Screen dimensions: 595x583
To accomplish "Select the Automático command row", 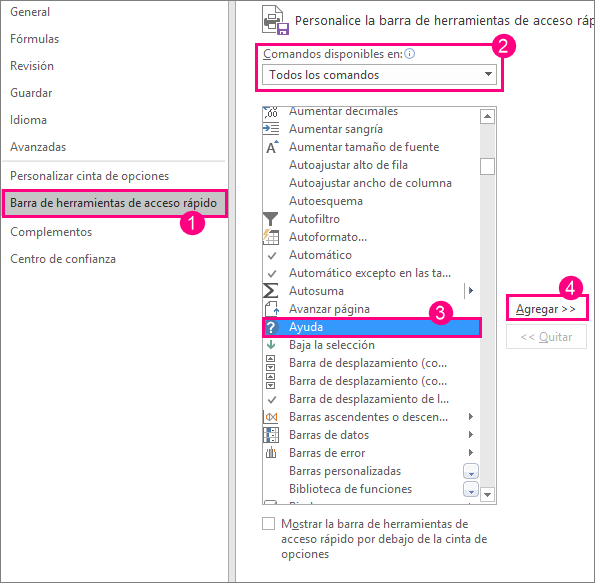I will 371,255.
